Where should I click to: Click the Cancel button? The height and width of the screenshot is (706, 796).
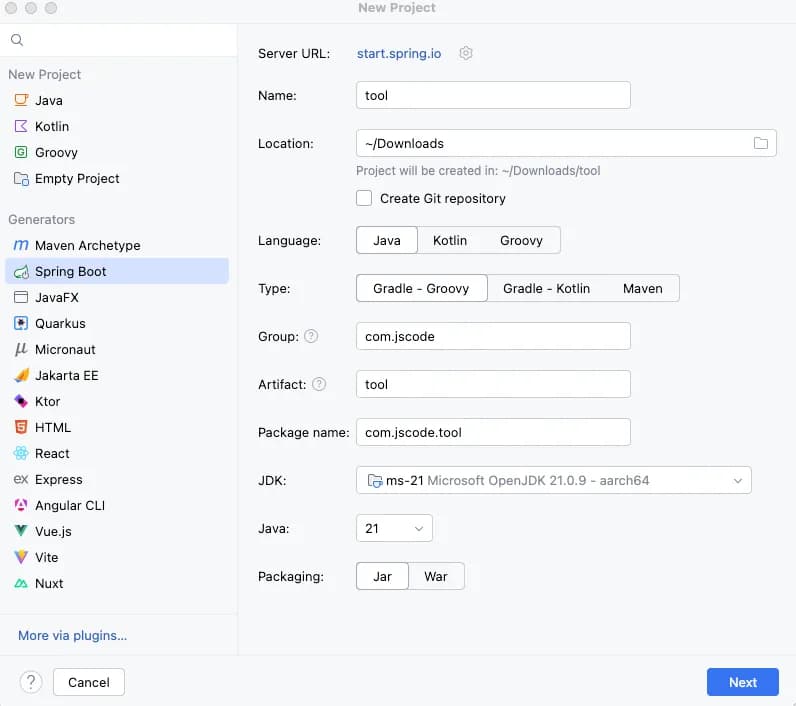click(89, 682)
